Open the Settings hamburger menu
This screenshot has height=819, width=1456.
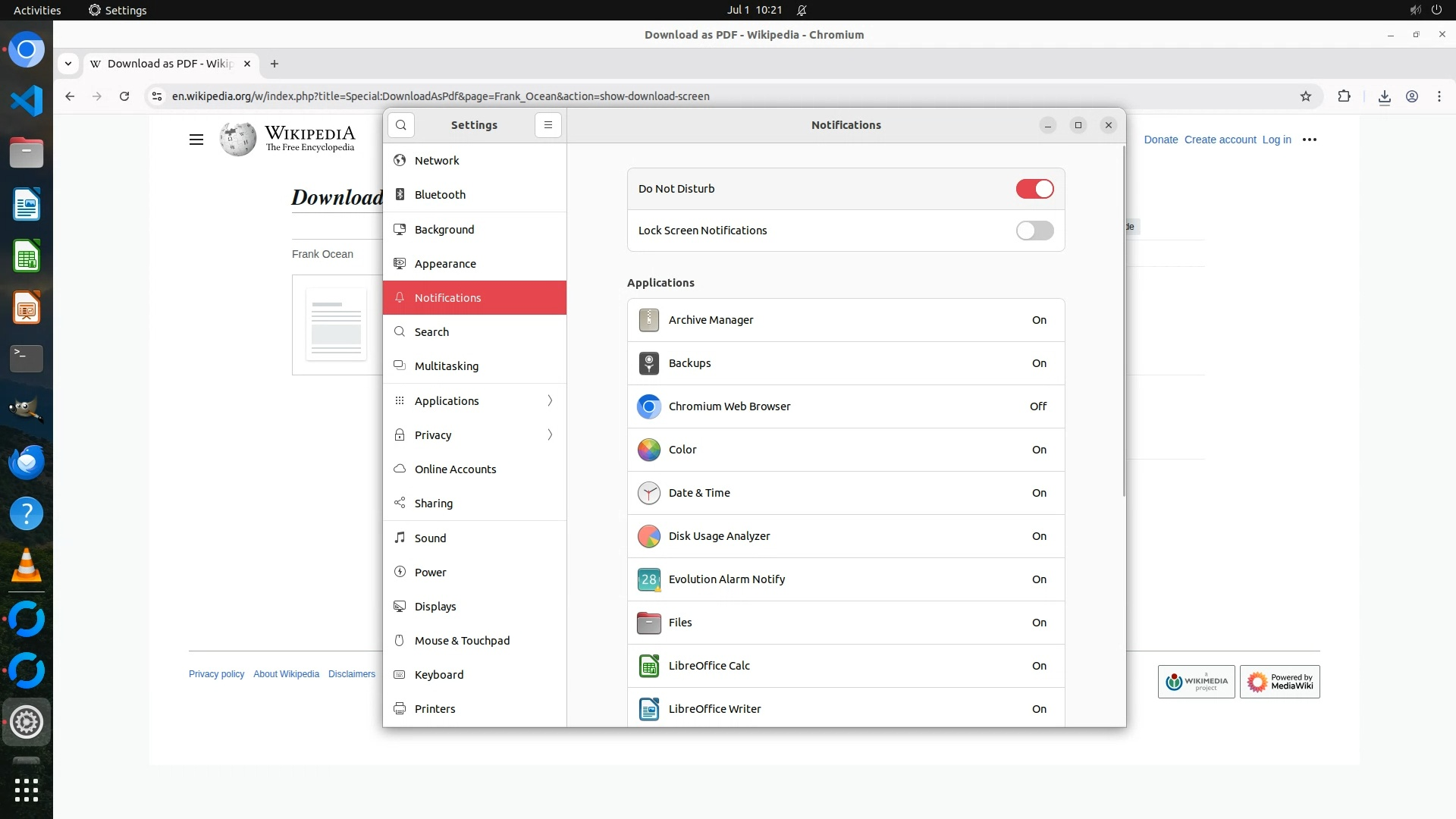548,125
